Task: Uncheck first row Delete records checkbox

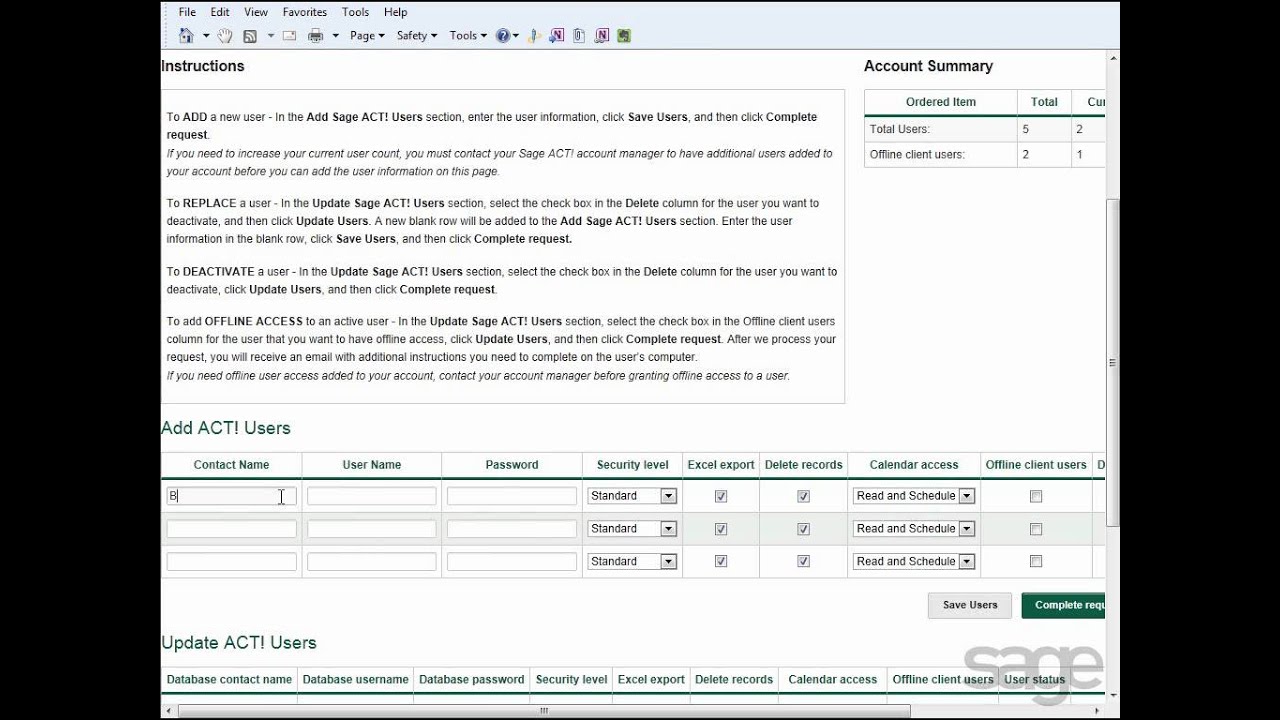Action: point(803,496)
